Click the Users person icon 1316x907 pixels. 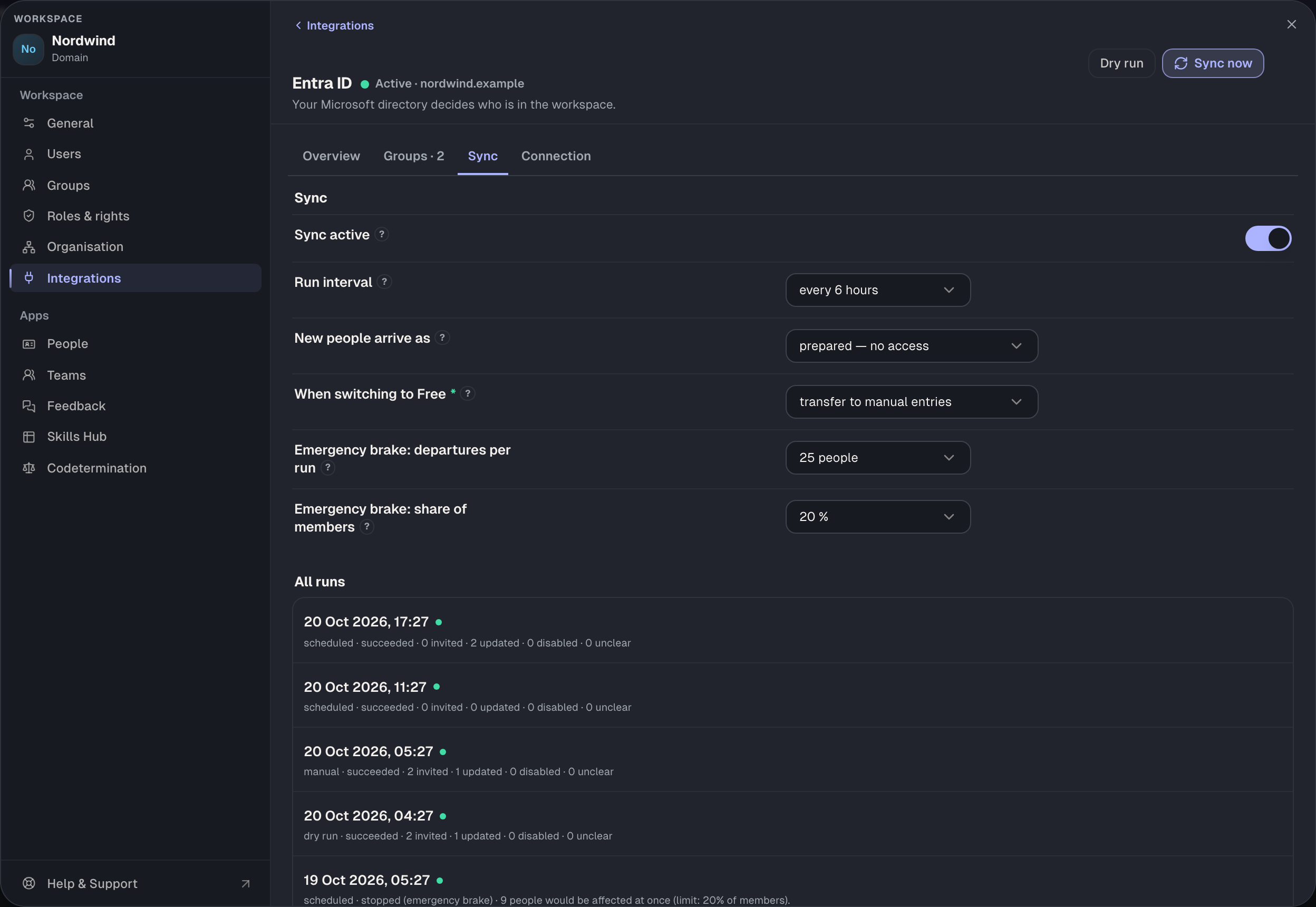tap(29, 154)
